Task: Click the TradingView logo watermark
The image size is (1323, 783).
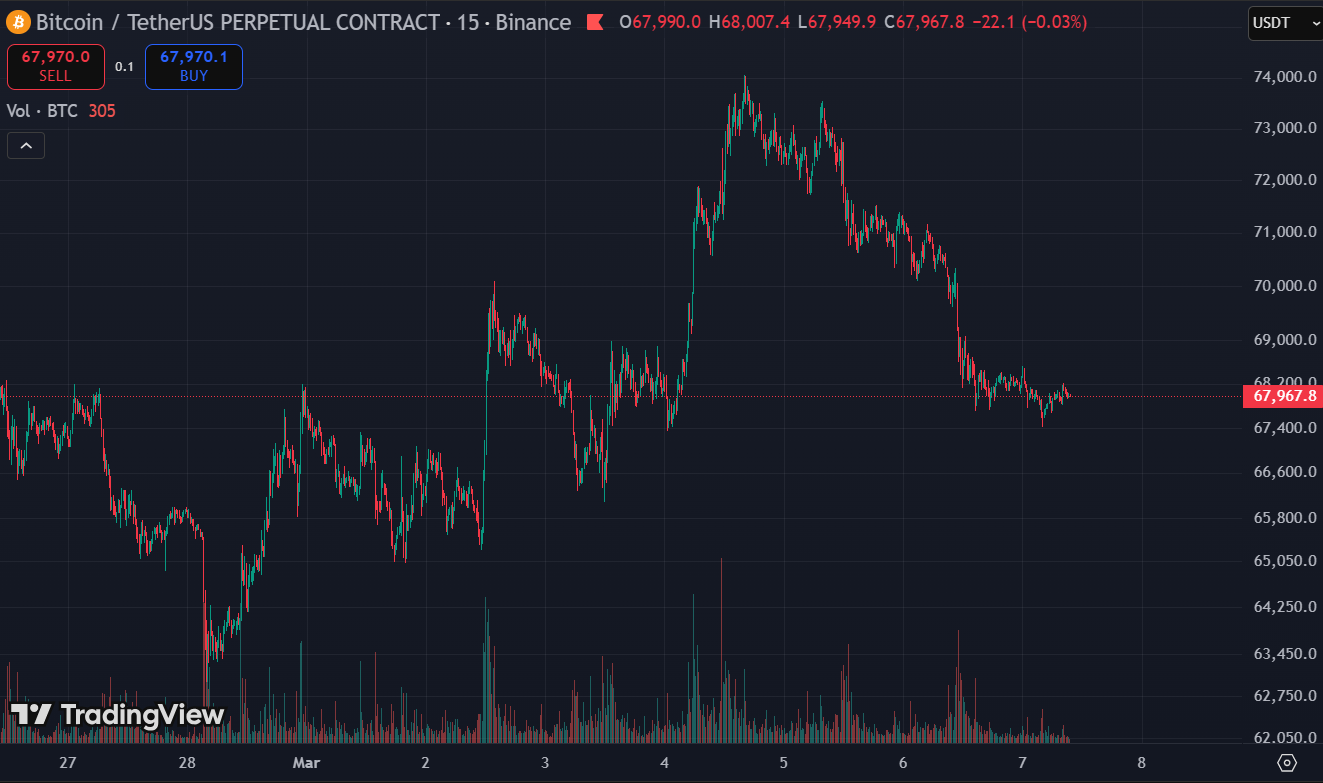Action: [x=118, y=714]
